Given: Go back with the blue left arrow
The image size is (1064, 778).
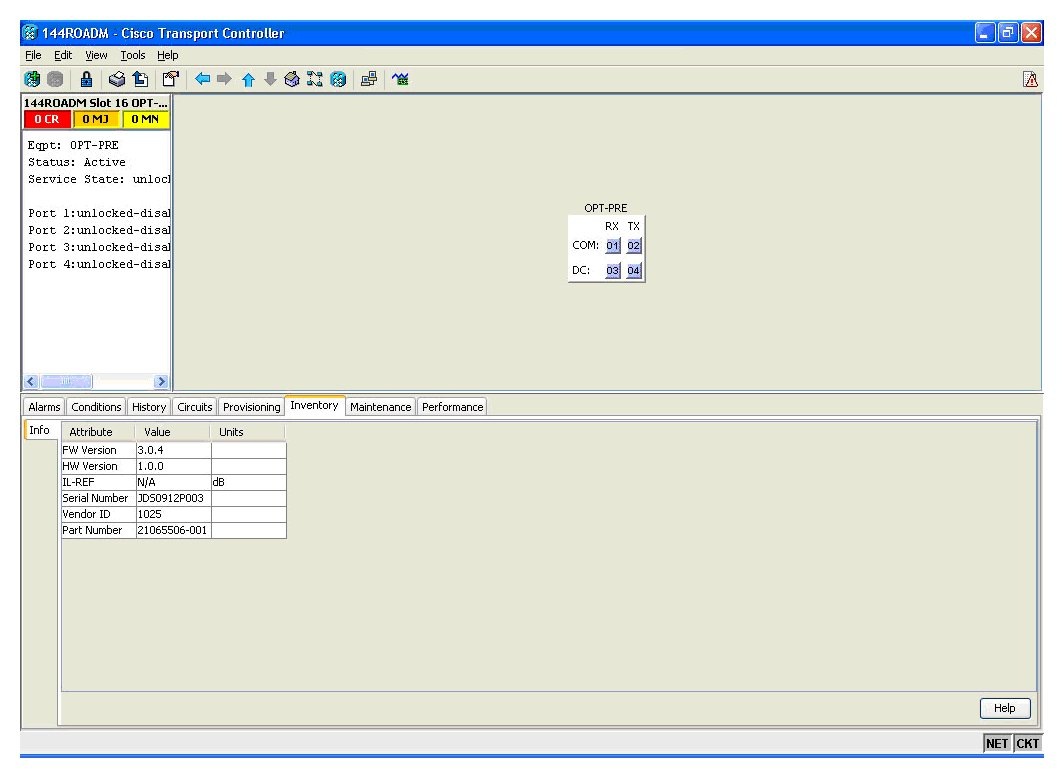Looking at the screenshot, I should [202, 79].
